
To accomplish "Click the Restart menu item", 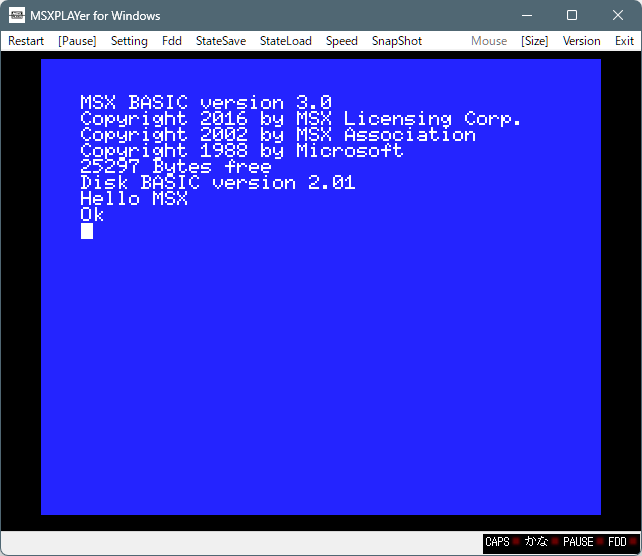I will (x=26, y=41).
